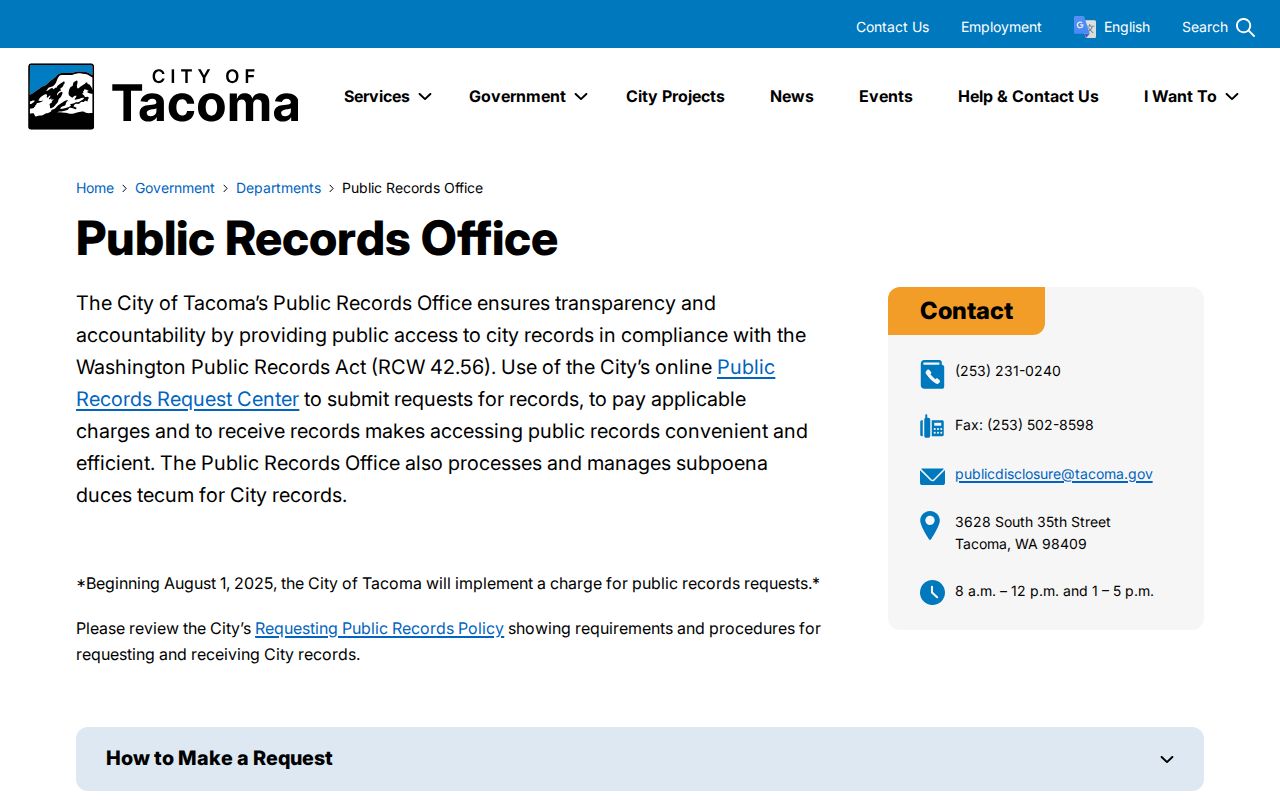This screenshot has width=1280, height=800.
Task: Open the Requesting Public Records Policy link
Action: (x=379, y=628)
